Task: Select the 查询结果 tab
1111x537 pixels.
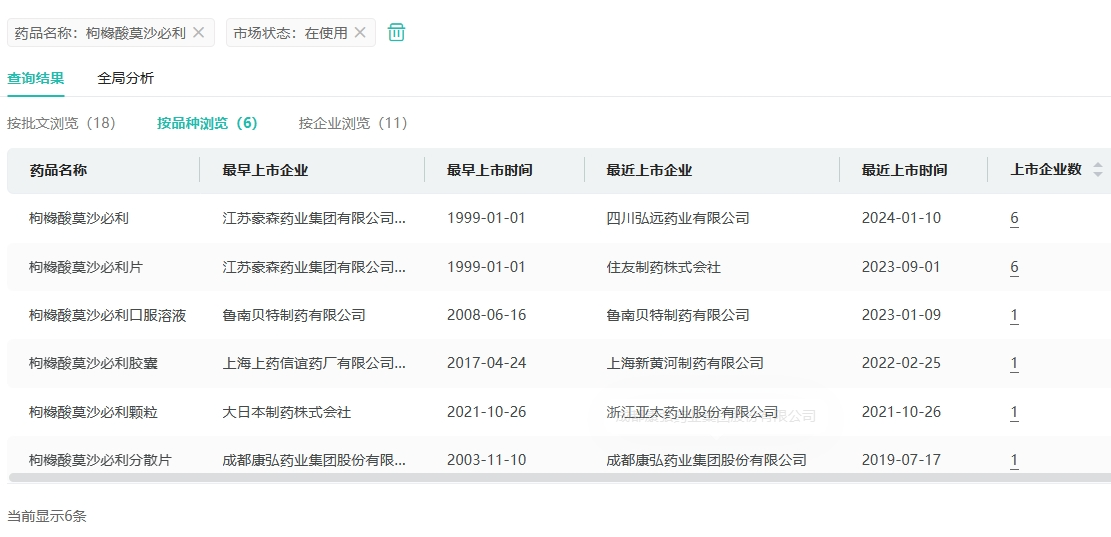Action: (x=36, y=78)
